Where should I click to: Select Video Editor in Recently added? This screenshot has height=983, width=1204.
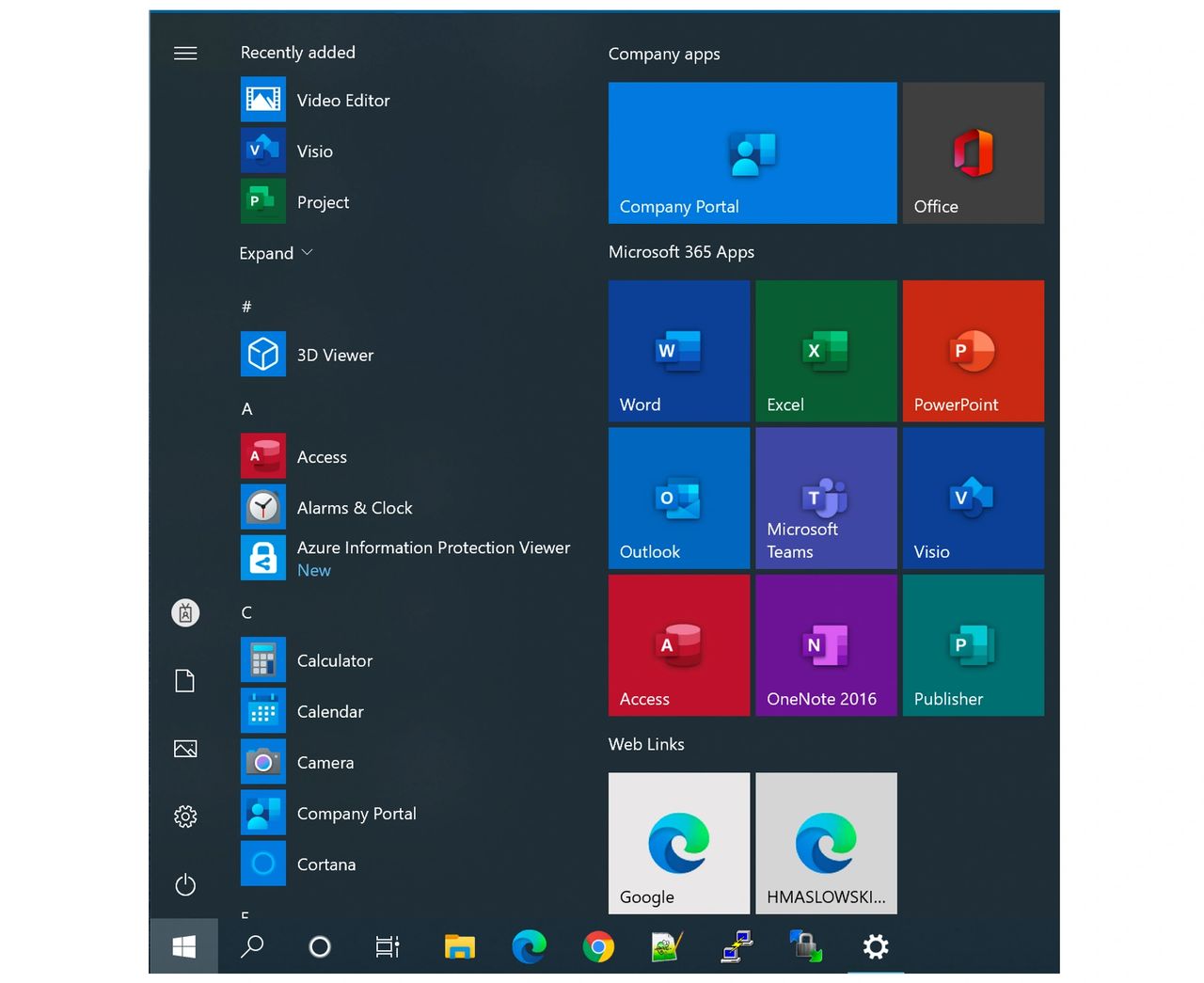pos(342,101)
